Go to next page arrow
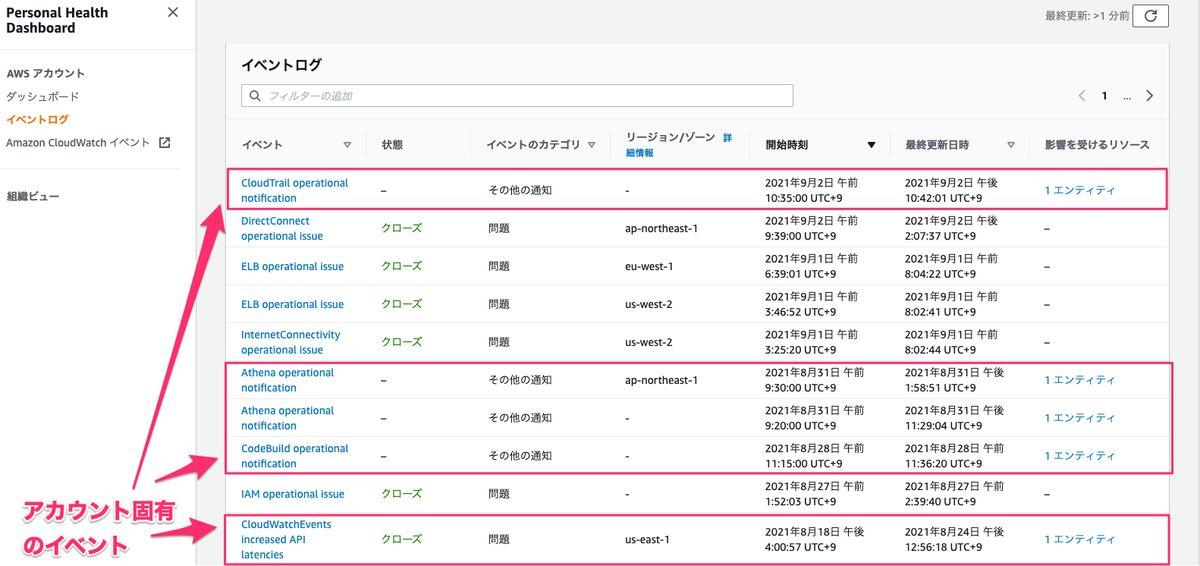 (1150, 96)
